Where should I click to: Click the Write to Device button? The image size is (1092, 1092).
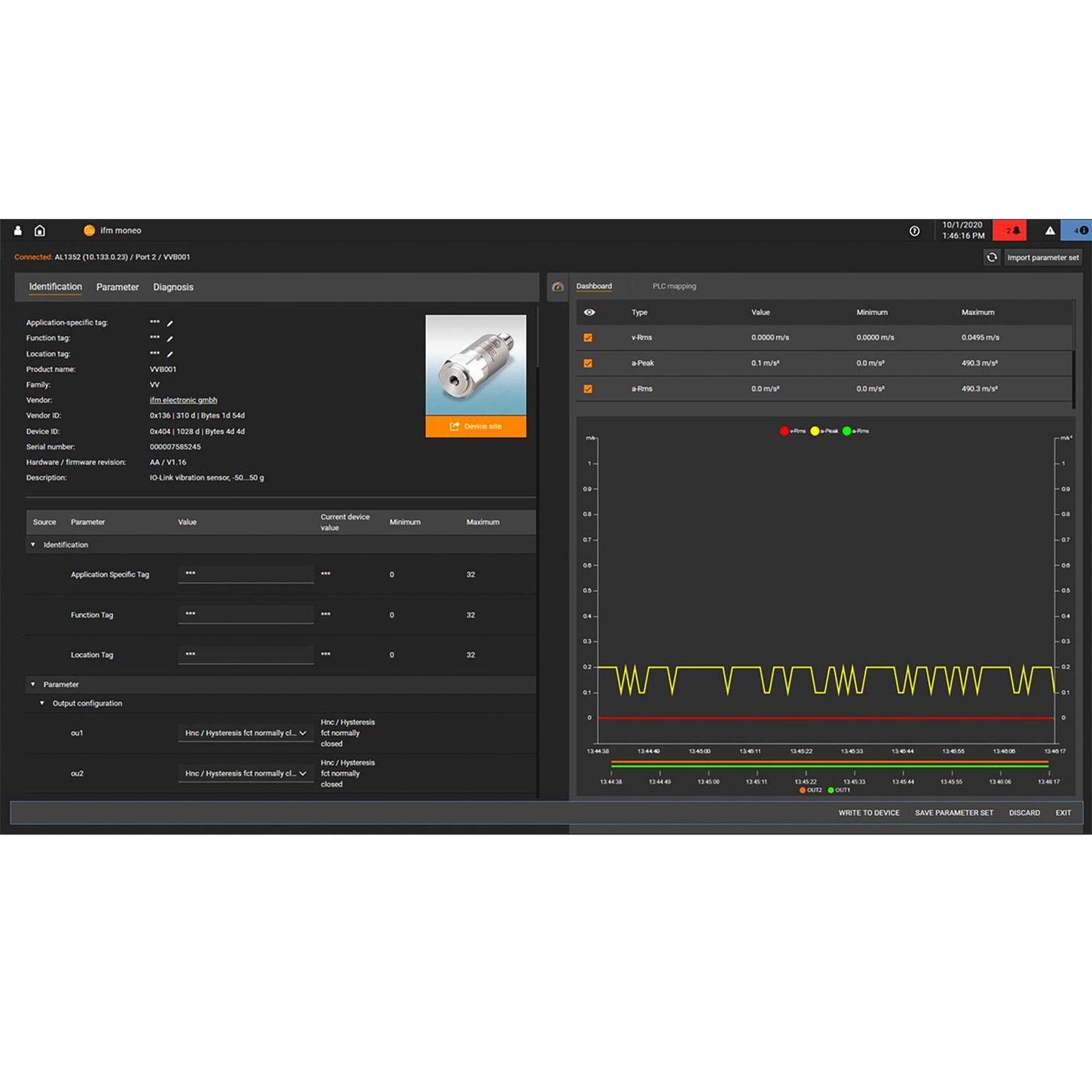[x=868, y=812]
